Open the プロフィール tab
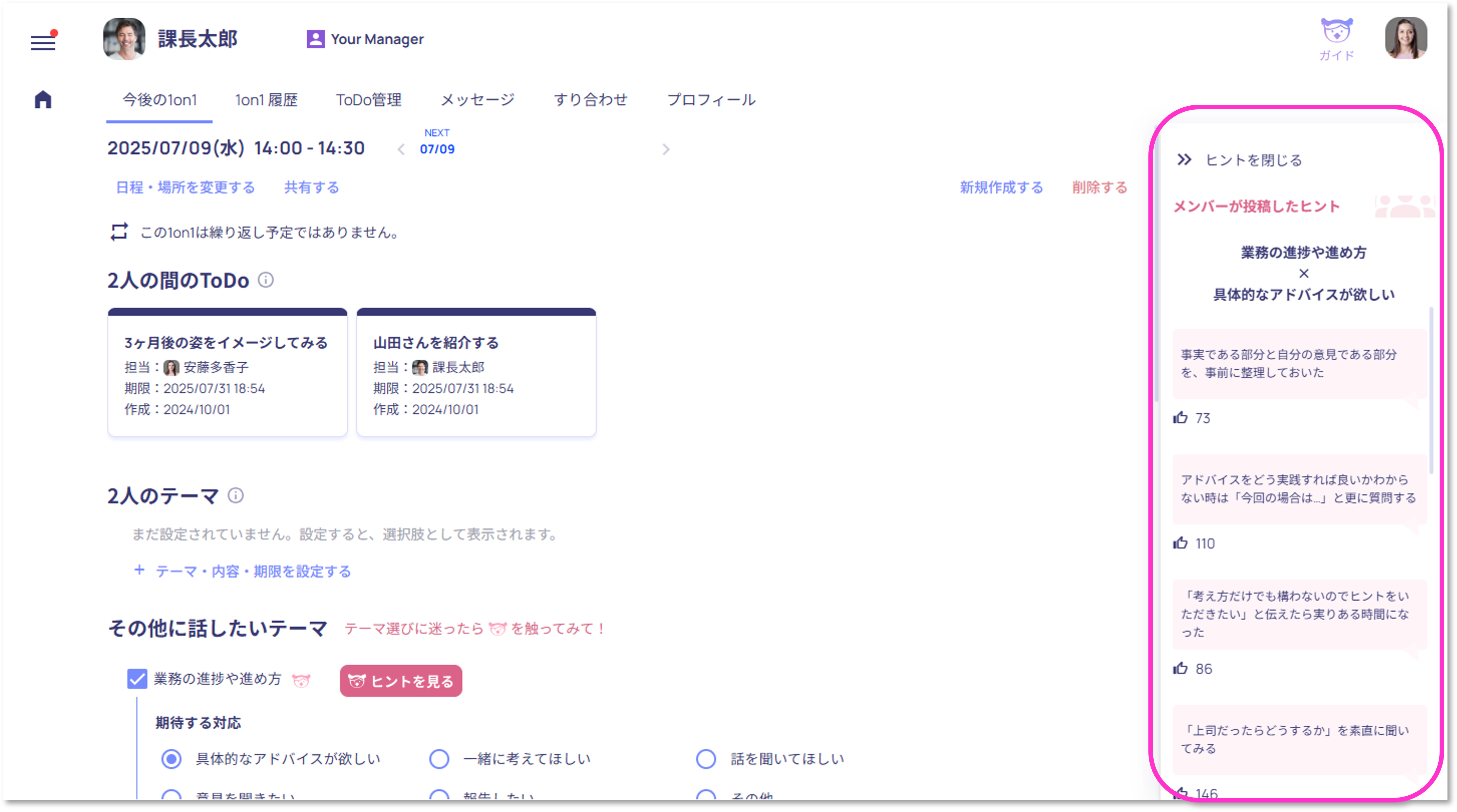The image size is (1457, 812). (711, 100)
